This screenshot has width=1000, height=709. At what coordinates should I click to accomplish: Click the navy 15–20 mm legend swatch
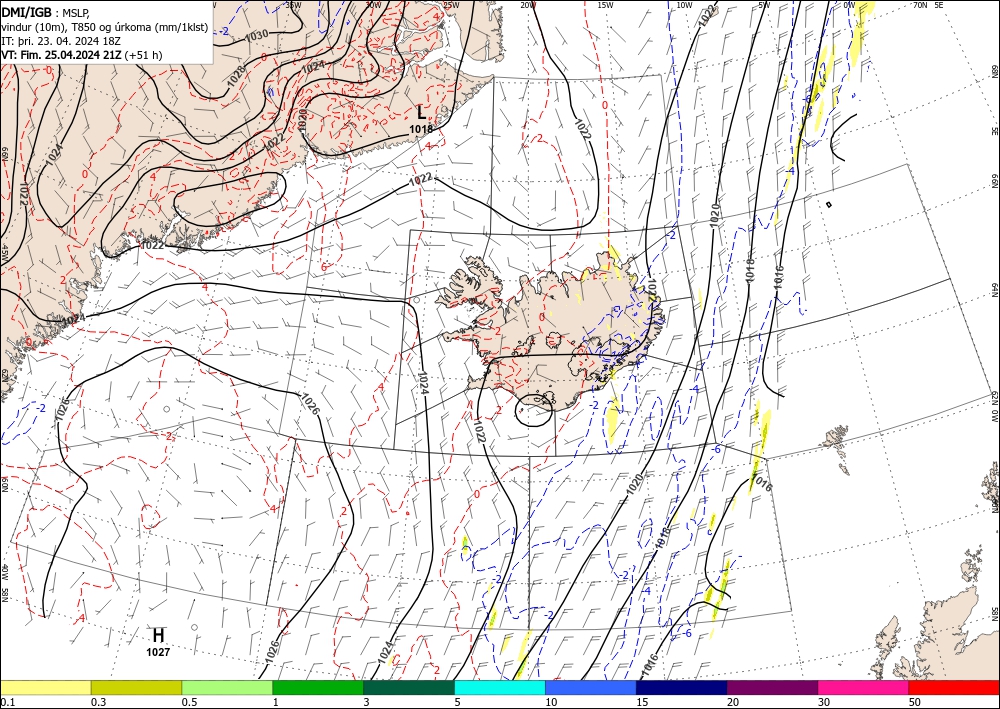click(x=682, y=687)
